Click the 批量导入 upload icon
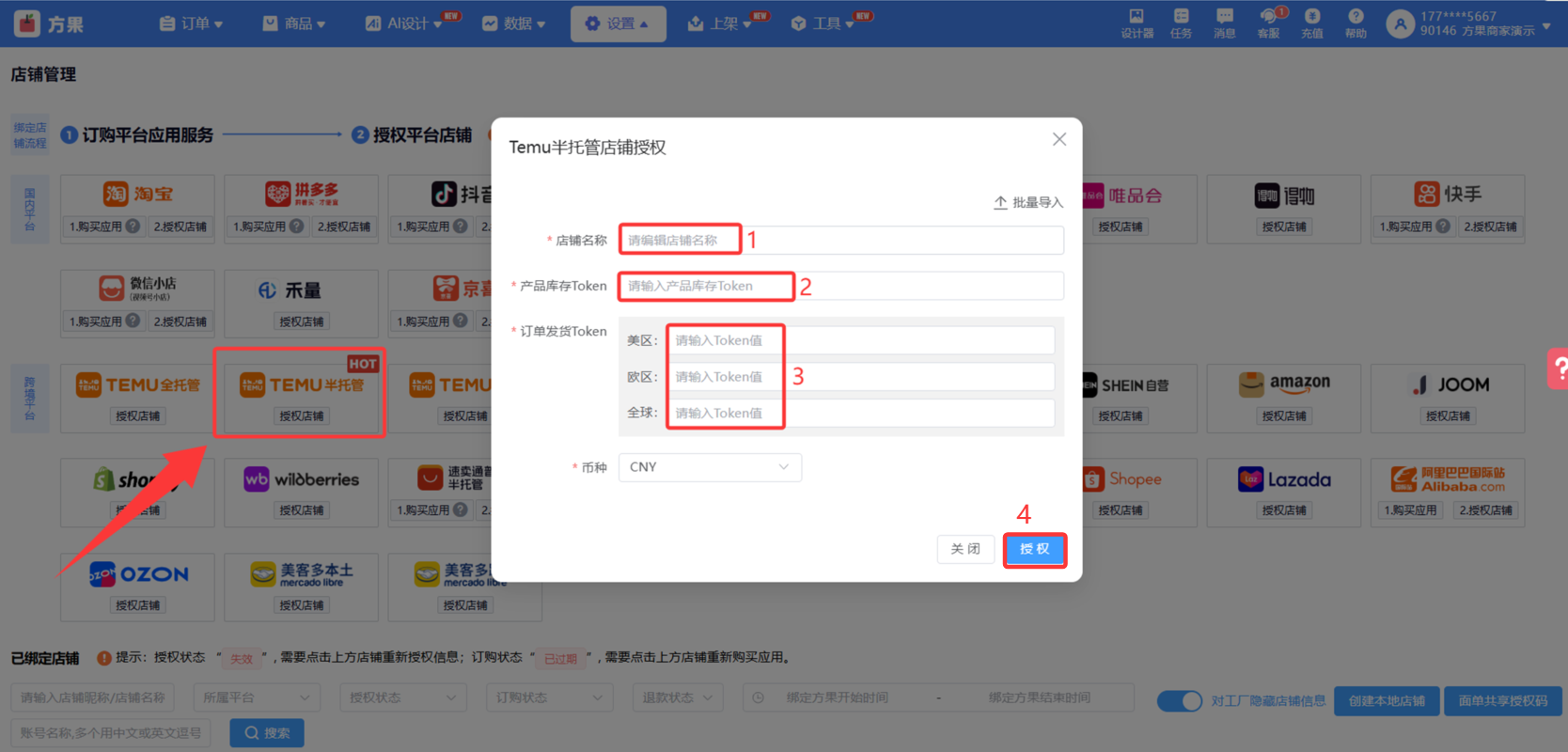The height and width of the screenshot is (752, 1568). (1000, 202)
